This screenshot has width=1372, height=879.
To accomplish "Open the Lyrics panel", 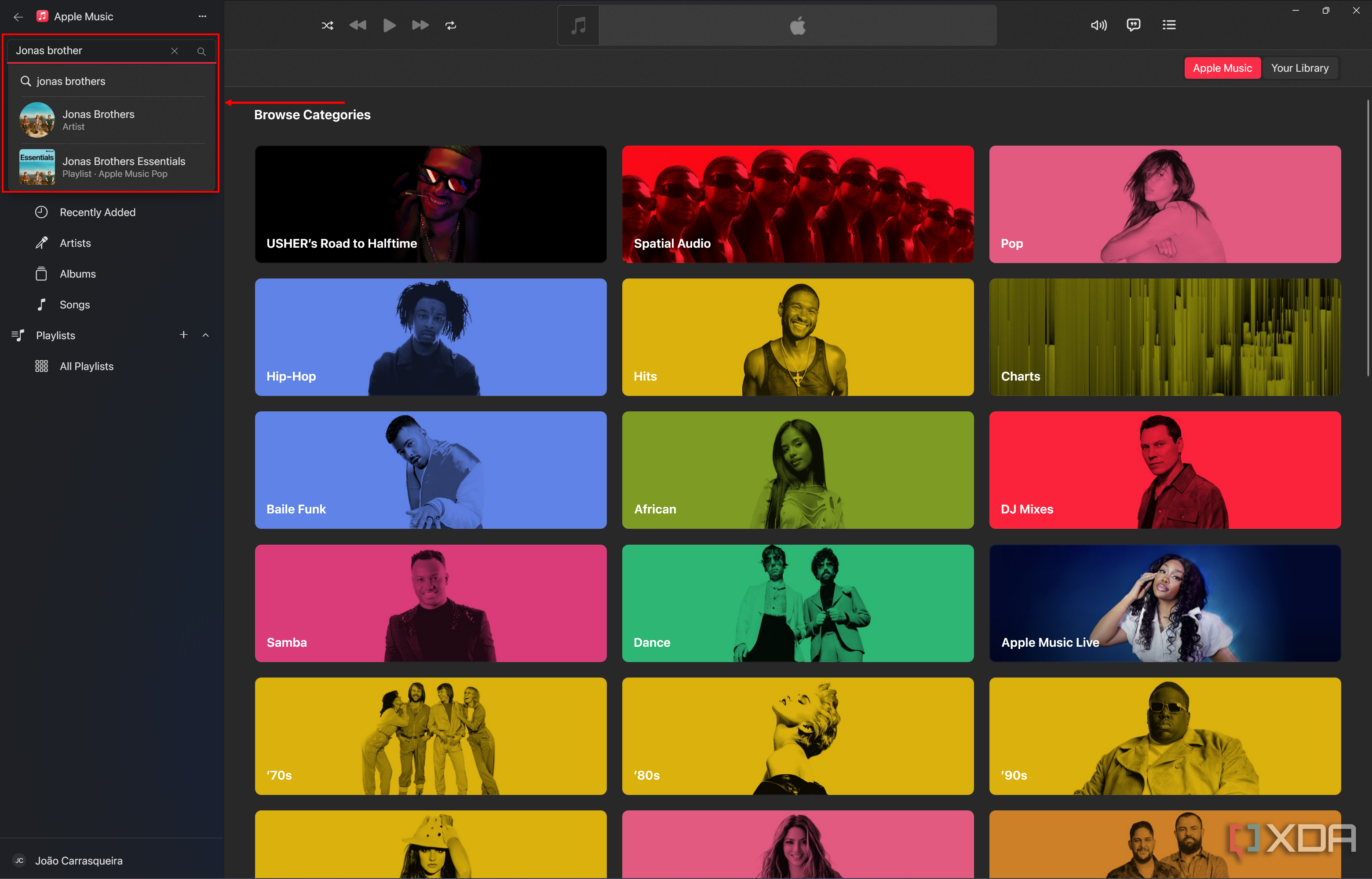I will point(1133,25).
